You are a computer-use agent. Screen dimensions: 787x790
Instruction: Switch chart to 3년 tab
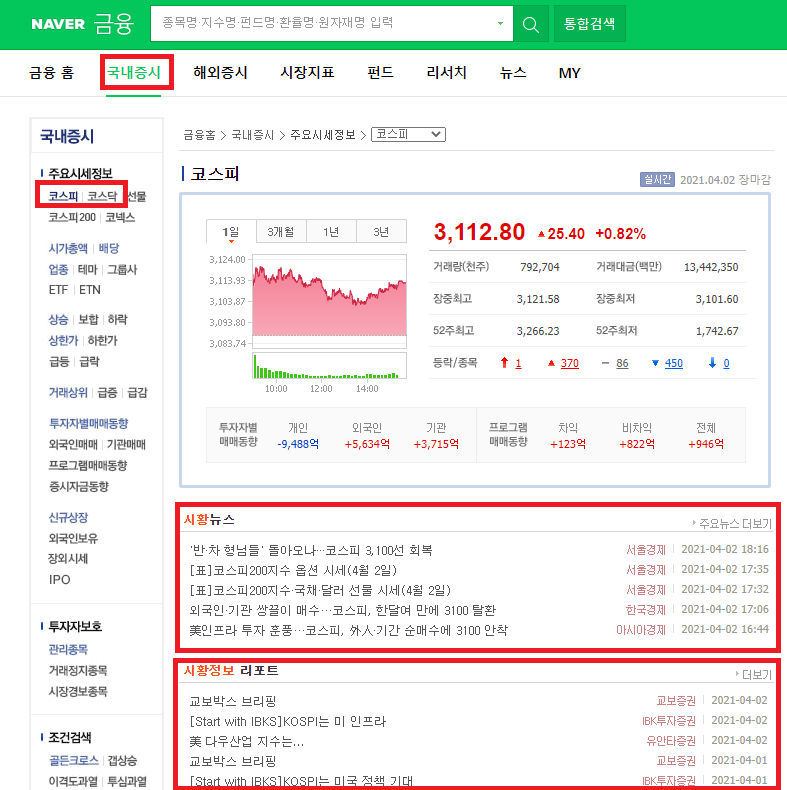click(x=381, y=232)
